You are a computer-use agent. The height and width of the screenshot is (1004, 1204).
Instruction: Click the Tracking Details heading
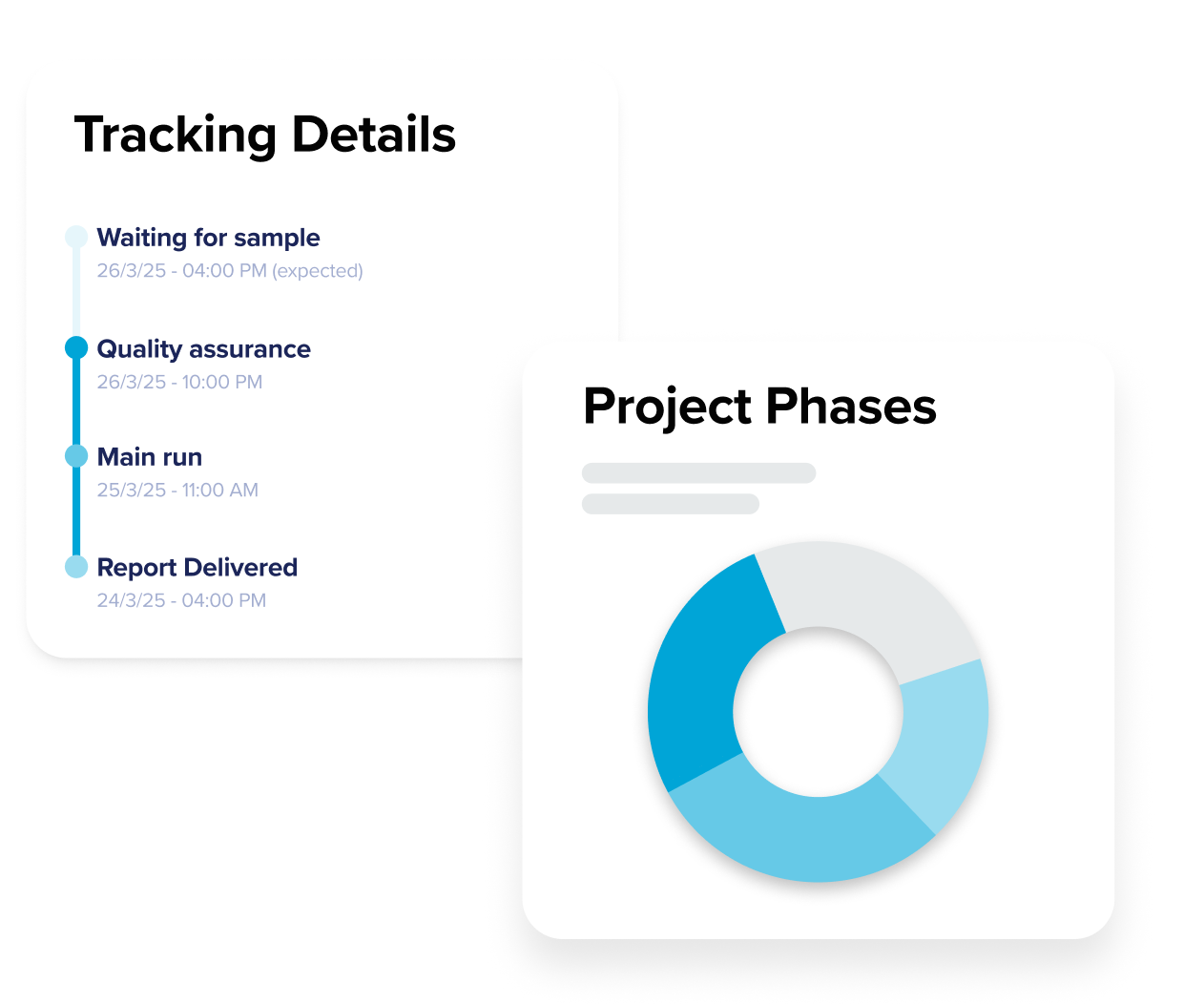pyautogui.click(x=265, y=135)
